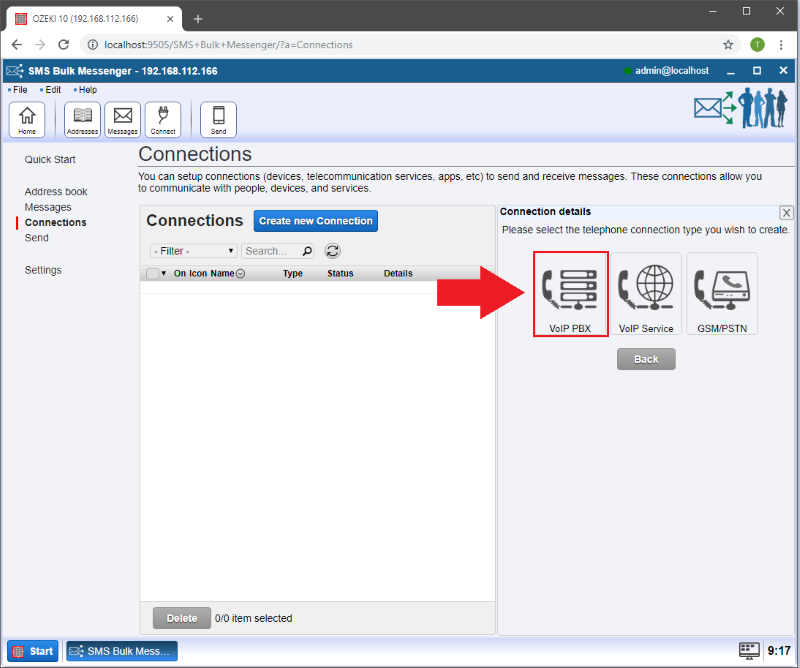
Task: Click the Create new Connection button
Action: [316, 221]
